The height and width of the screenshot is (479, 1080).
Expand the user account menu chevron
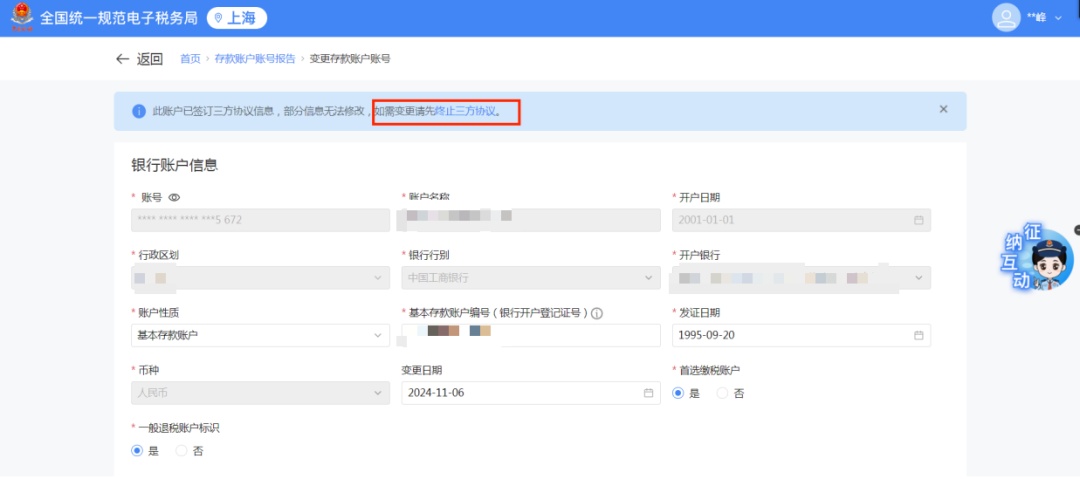click(1059, 18)
